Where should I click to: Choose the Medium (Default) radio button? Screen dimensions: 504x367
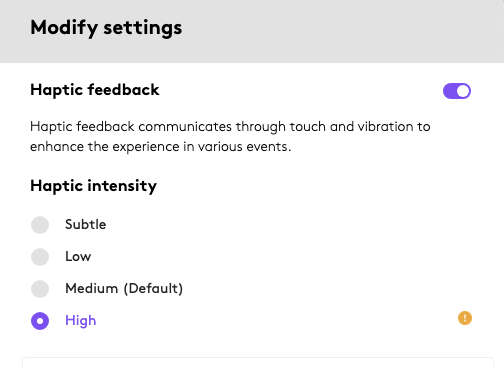coord(40,289)
